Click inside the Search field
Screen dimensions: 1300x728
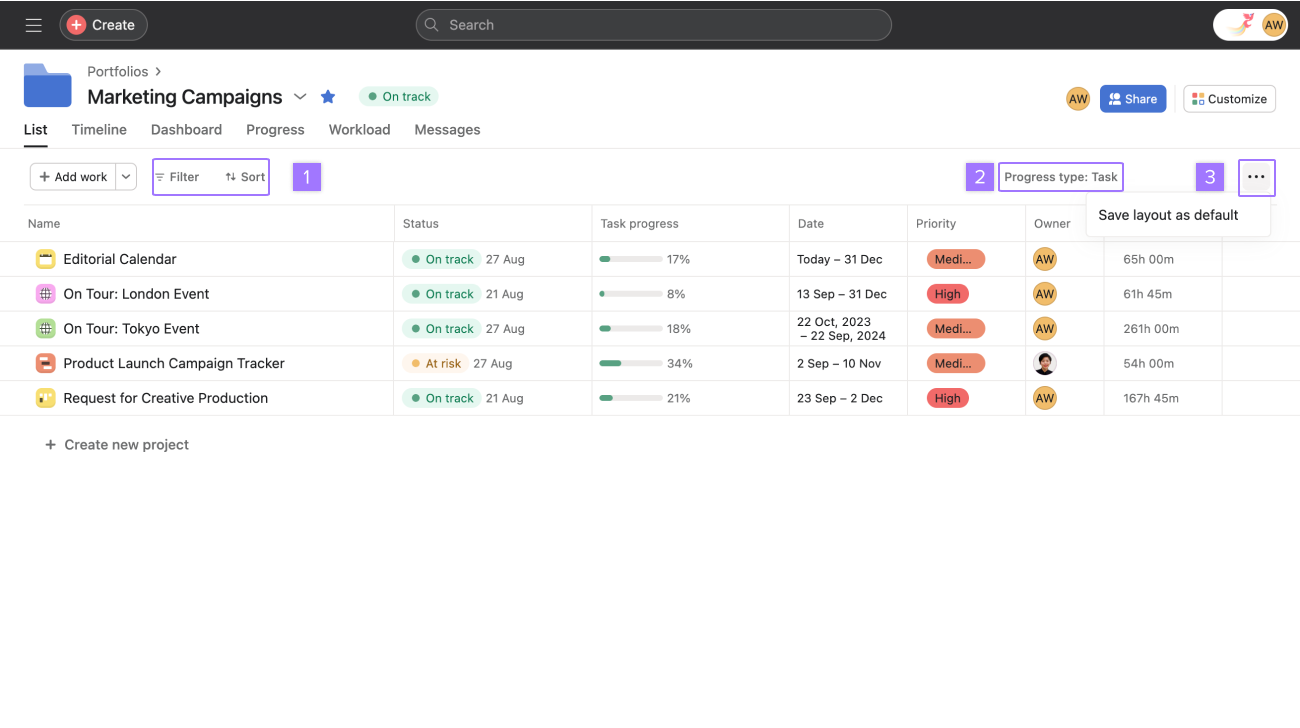(x=653, y=24)
